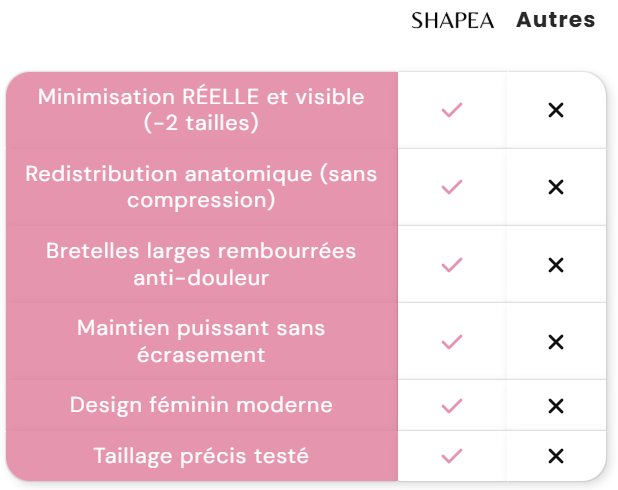
Task: Click SHAPEA checkmark for Taillage précis testé
Action: click(452, 456)
